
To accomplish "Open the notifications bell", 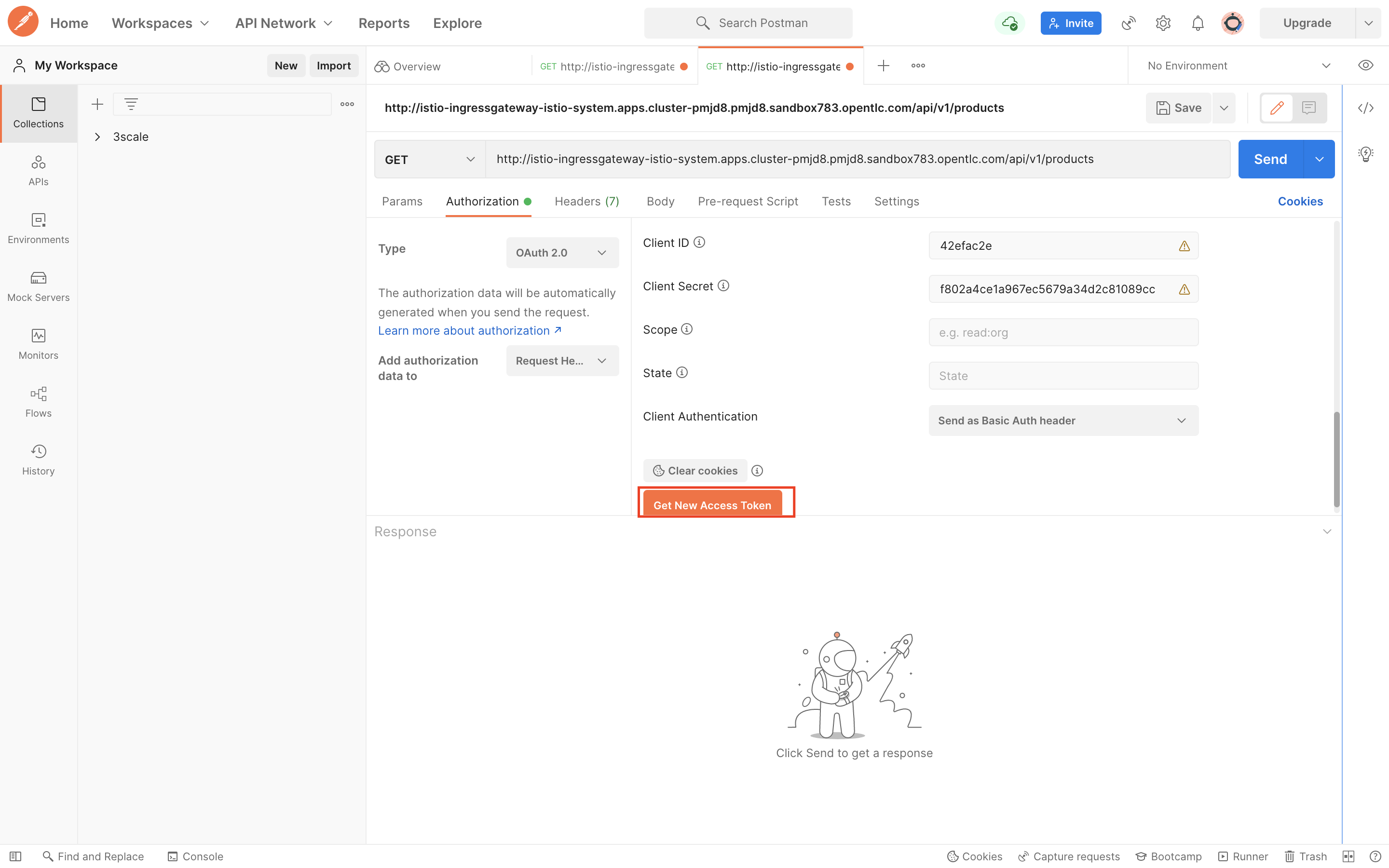I will click(1198, 23).
